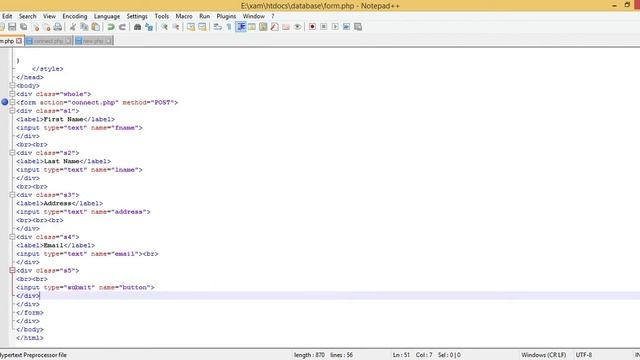Click the Cut scissors icon

(73, 27)
